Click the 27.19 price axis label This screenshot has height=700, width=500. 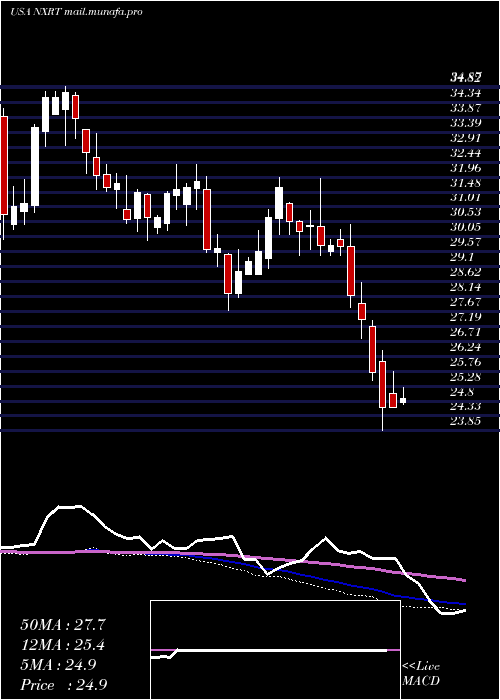465,317
